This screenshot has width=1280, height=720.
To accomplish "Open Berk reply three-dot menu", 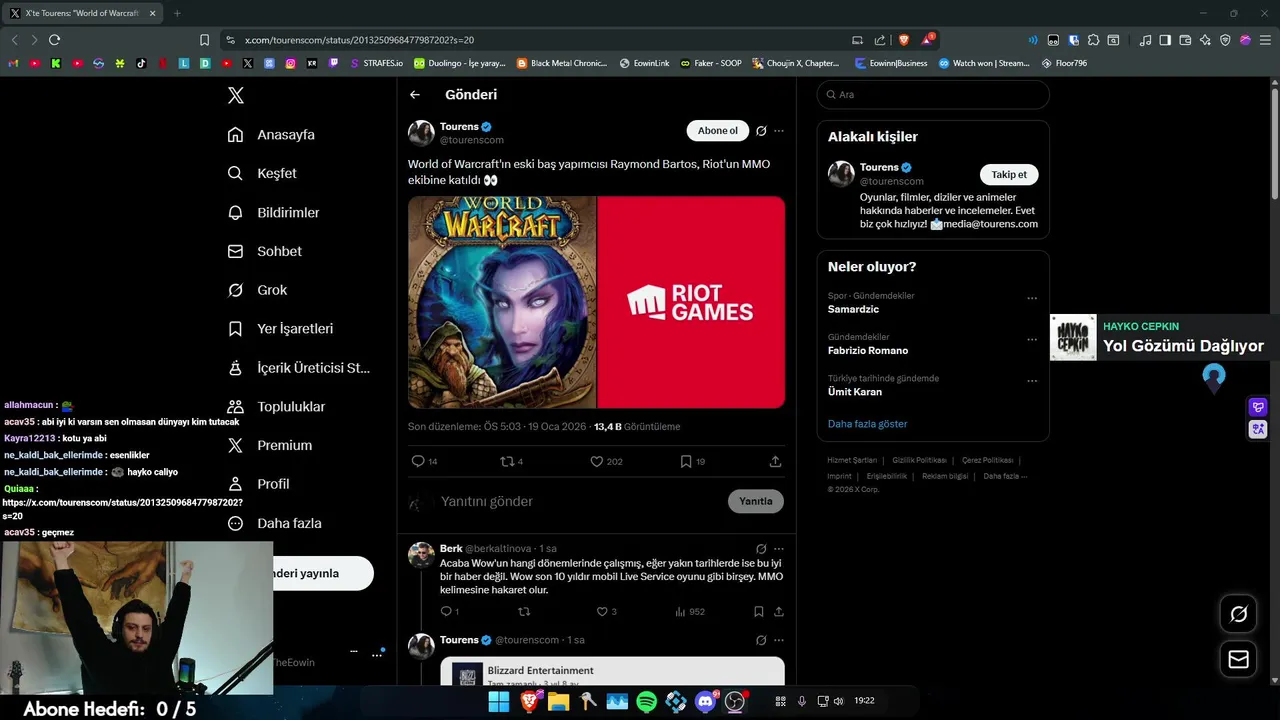I will [779, 549].
